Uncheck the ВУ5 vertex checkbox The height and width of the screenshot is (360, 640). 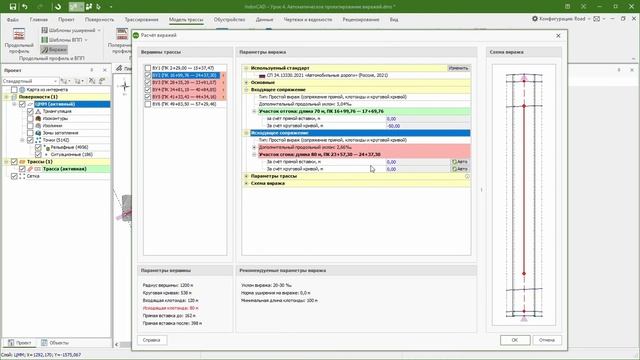(x=148, y=97)
